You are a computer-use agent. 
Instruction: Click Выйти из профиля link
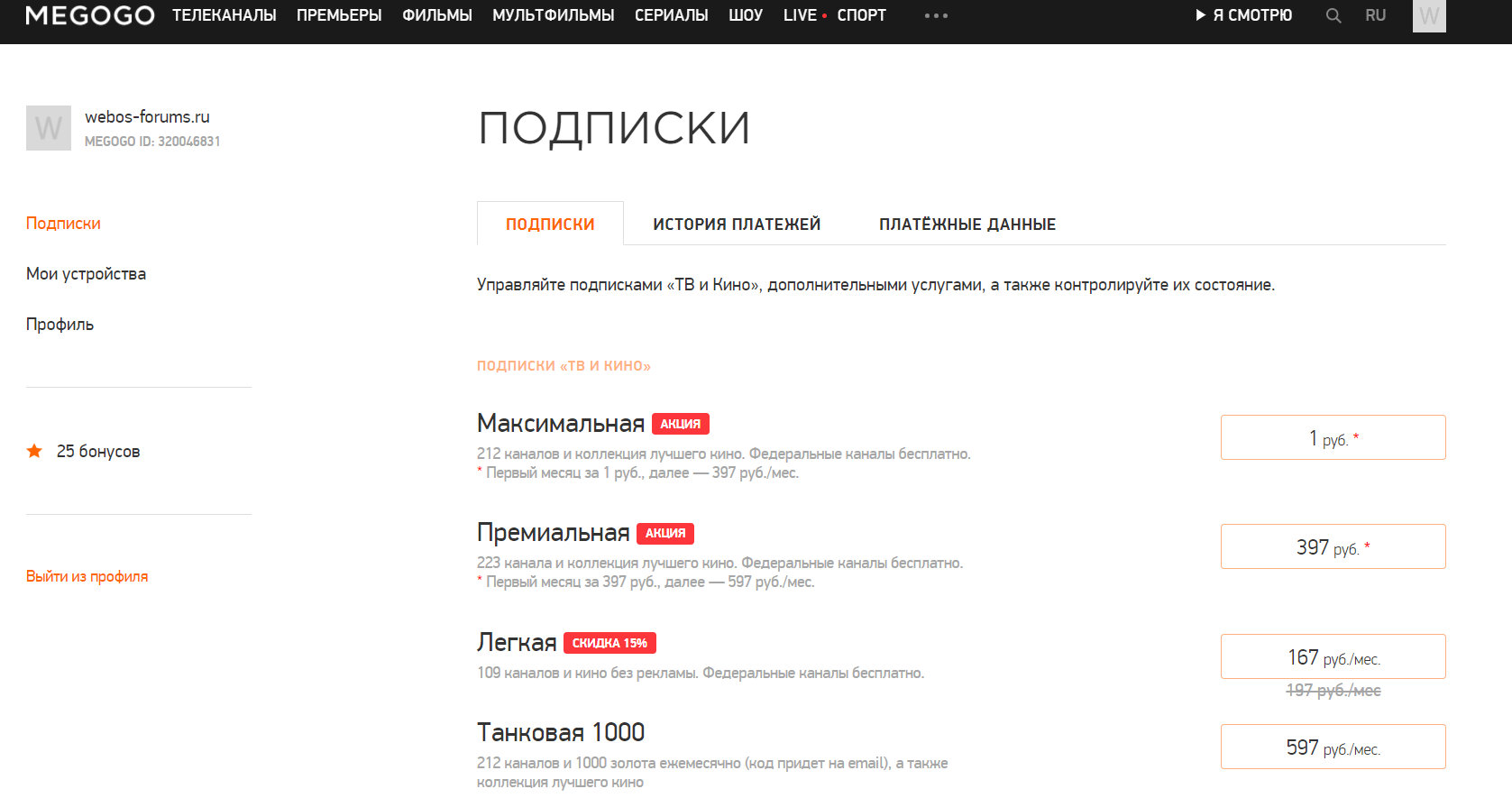tap(87, 576)
